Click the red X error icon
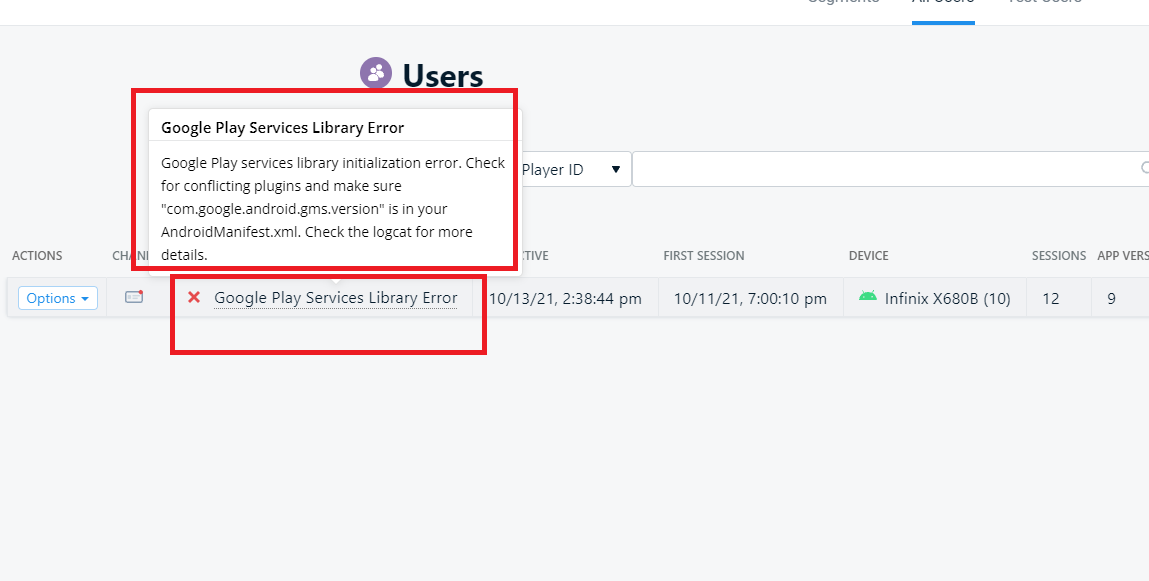This screenshot has width=1149, height=581. click(194, 297)
